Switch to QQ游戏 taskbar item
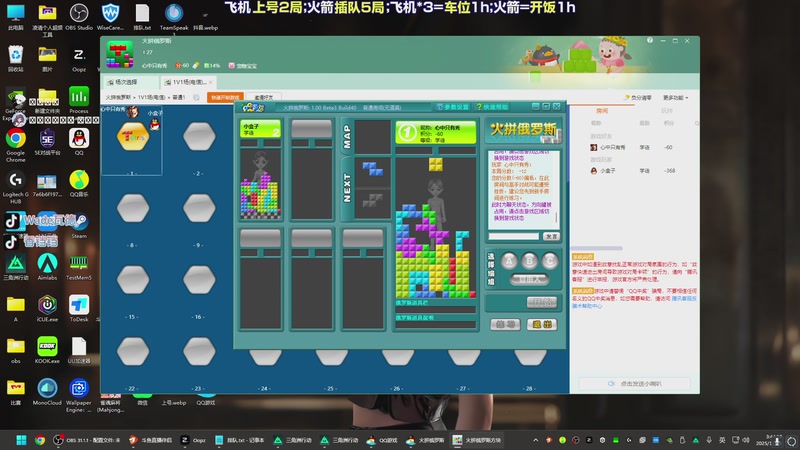800x450 pixels. 383,440
